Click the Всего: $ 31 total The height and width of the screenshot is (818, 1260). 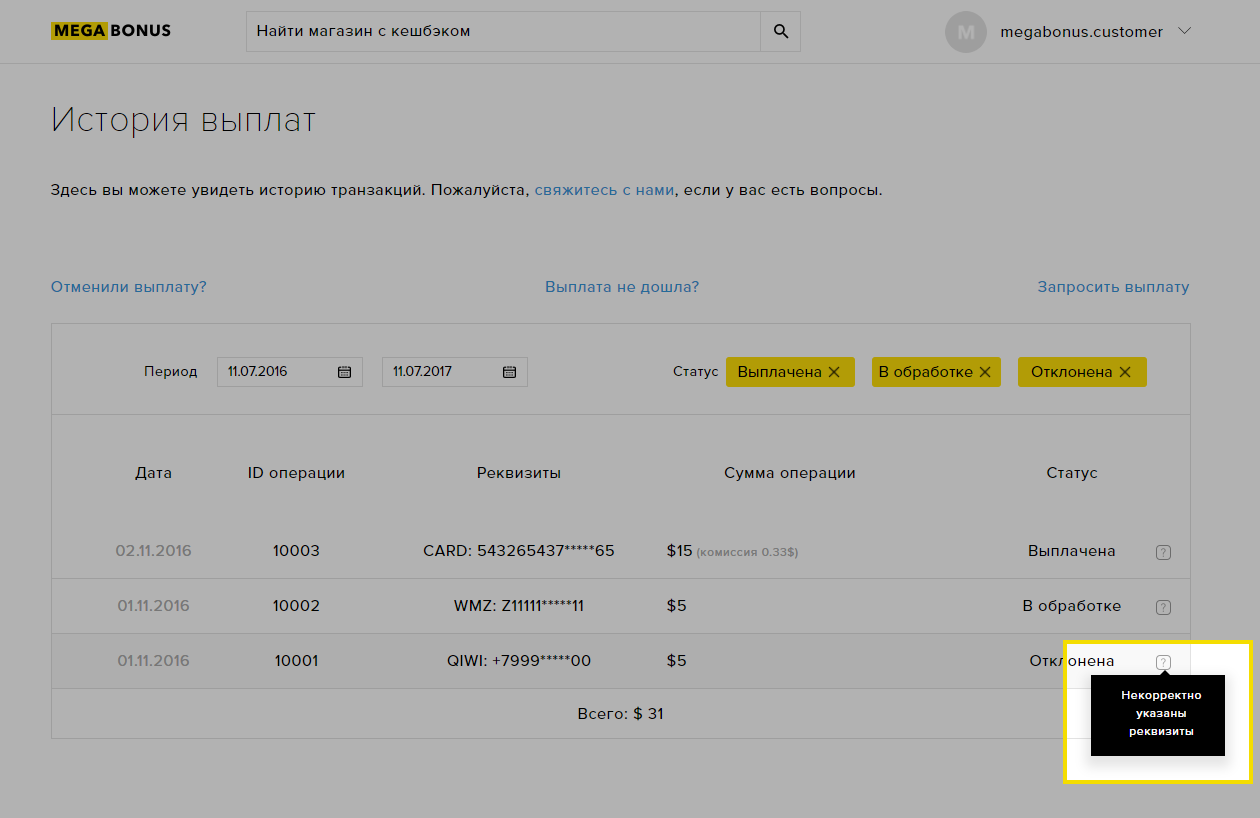click(x=620, y=714)
